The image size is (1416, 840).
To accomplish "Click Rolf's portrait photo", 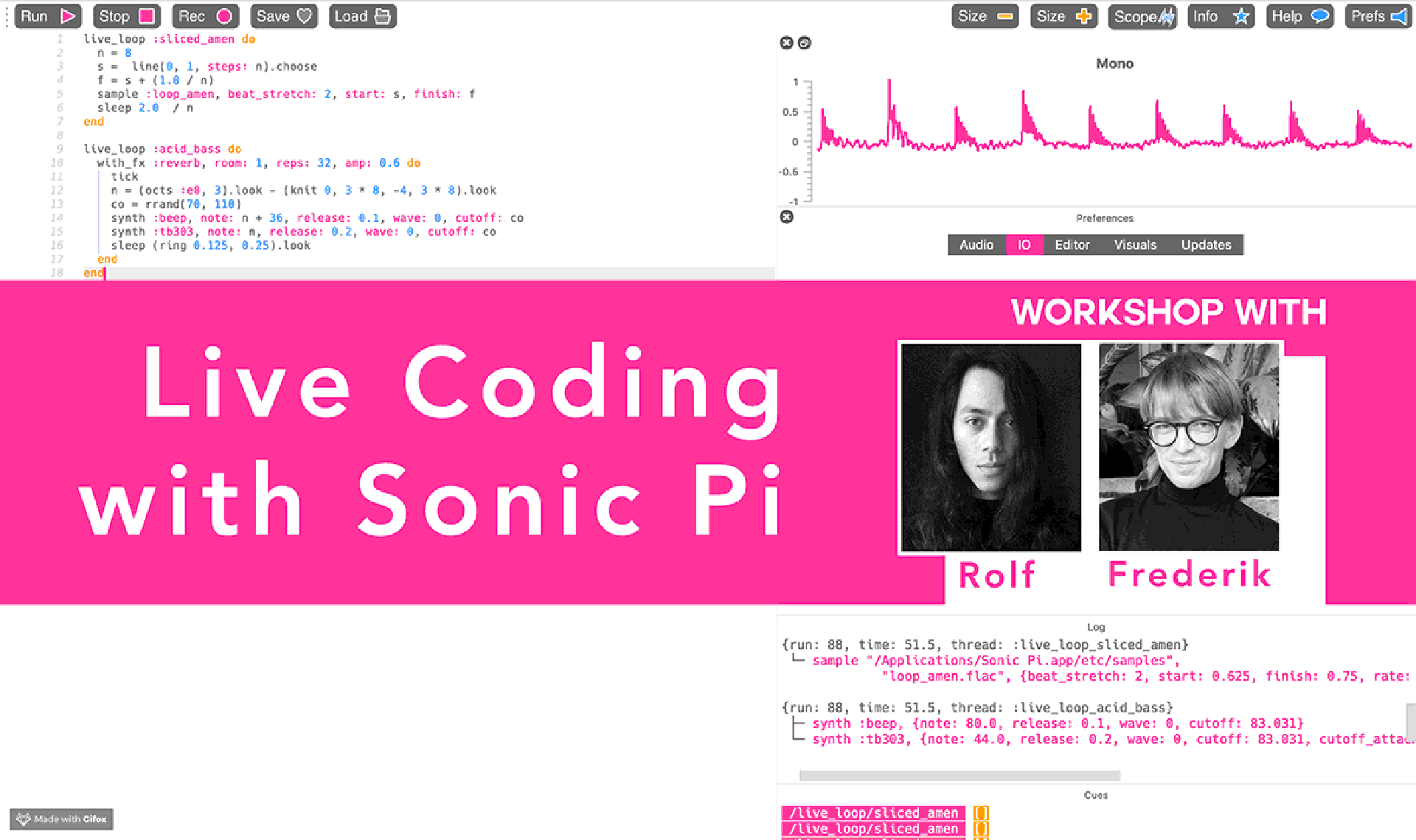I will pyautogui.click(x=991, y=447).
